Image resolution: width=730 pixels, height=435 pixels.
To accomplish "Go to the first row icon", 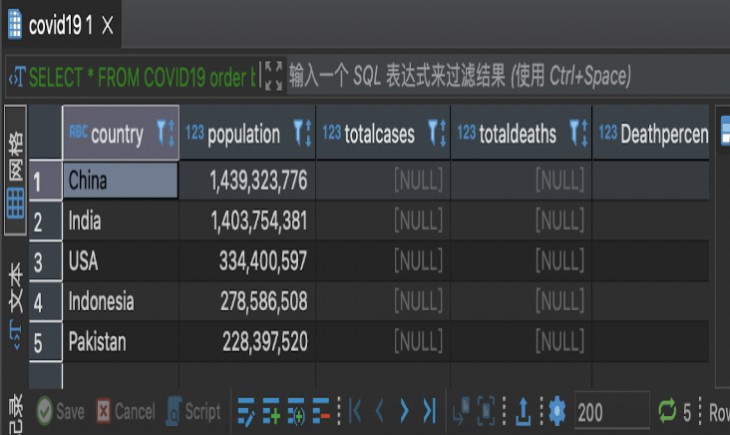I will point(355,412).
